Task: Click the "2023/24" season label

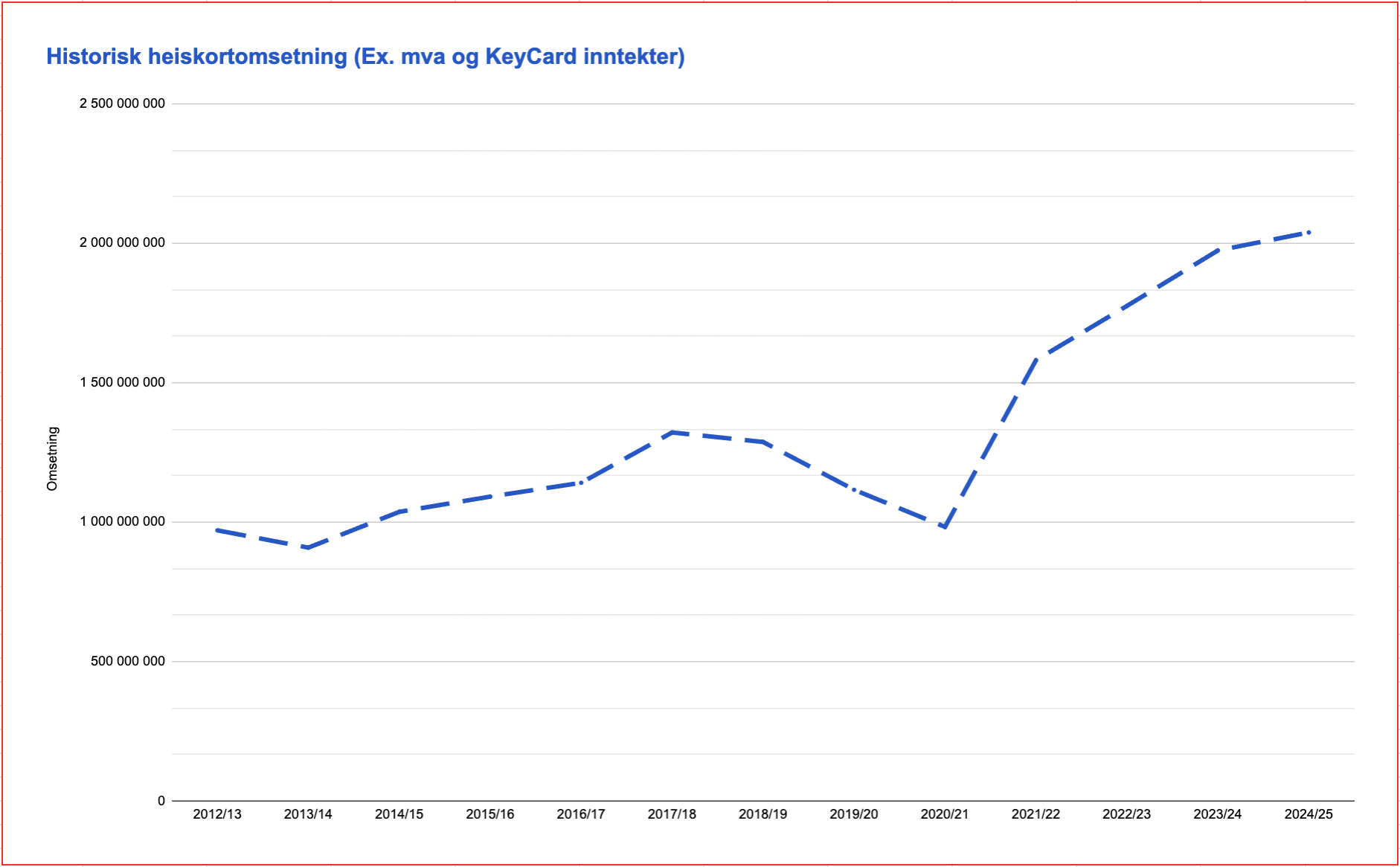Action: pyautogui.click(x=1218, y=814)
